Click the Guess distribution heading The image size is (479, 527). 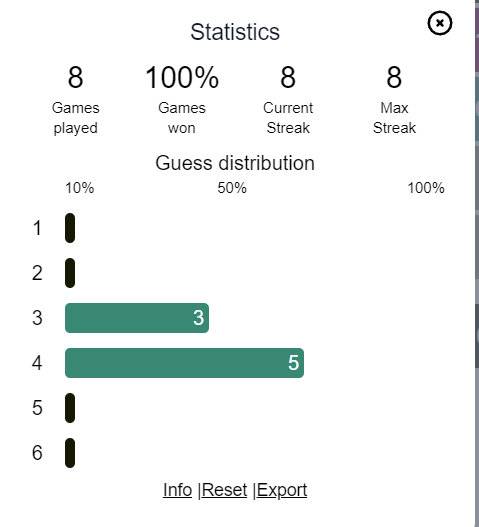coord(235,163)
